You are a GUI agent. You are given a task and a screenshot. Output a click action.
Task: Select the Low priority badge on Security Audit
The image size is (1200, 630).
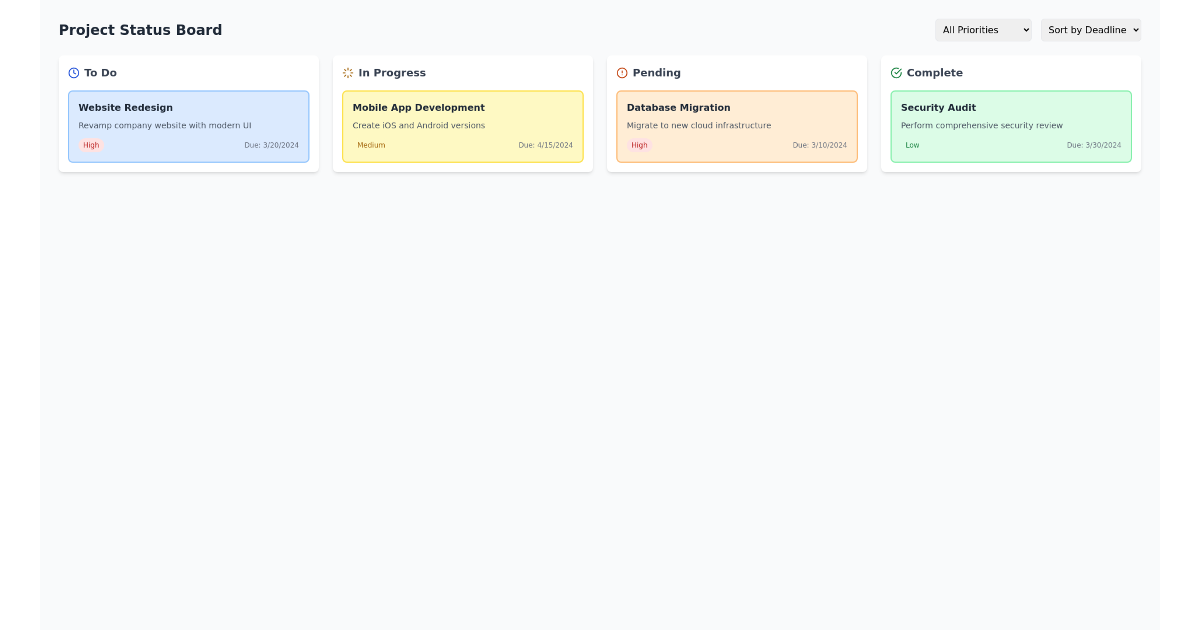pos(912,145)
